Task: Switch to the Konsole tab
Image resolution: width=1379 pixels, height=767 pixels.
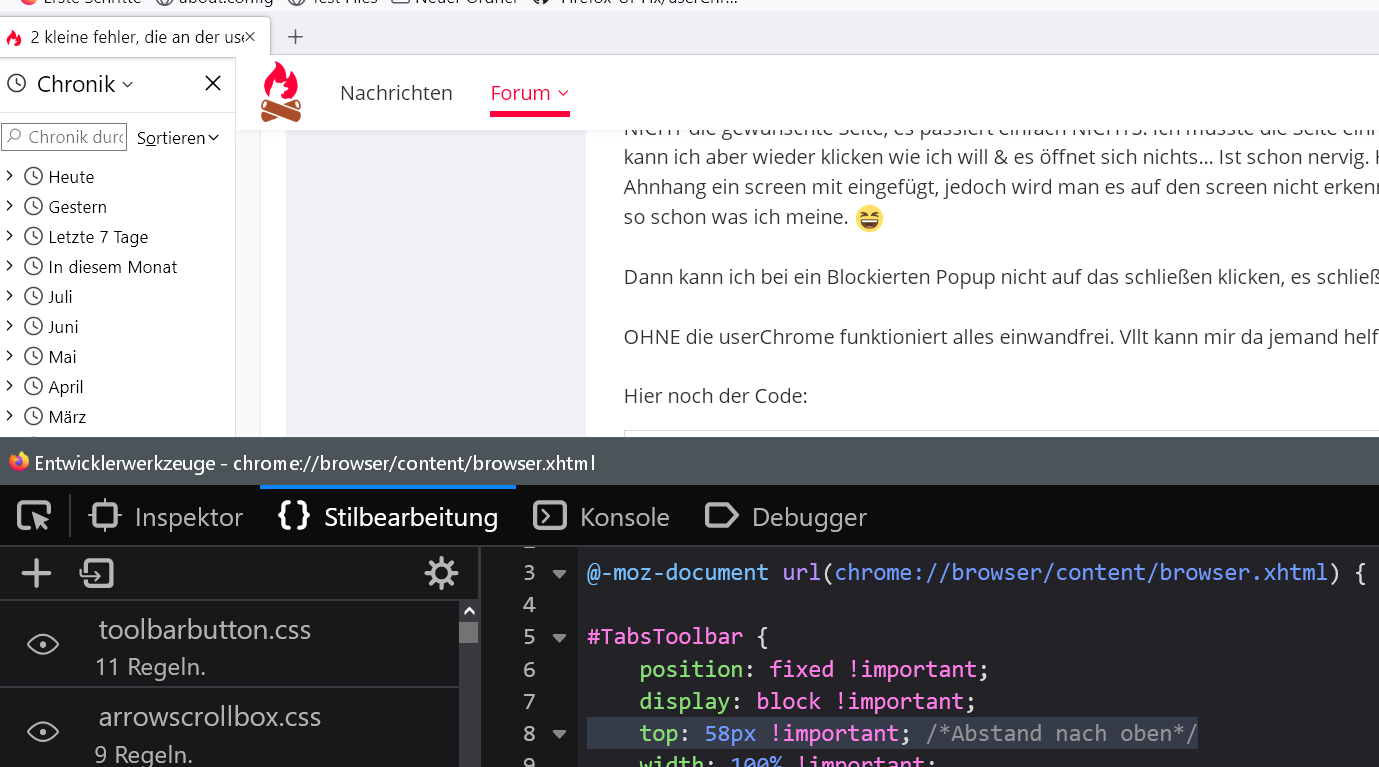Action: coord(602,517)
